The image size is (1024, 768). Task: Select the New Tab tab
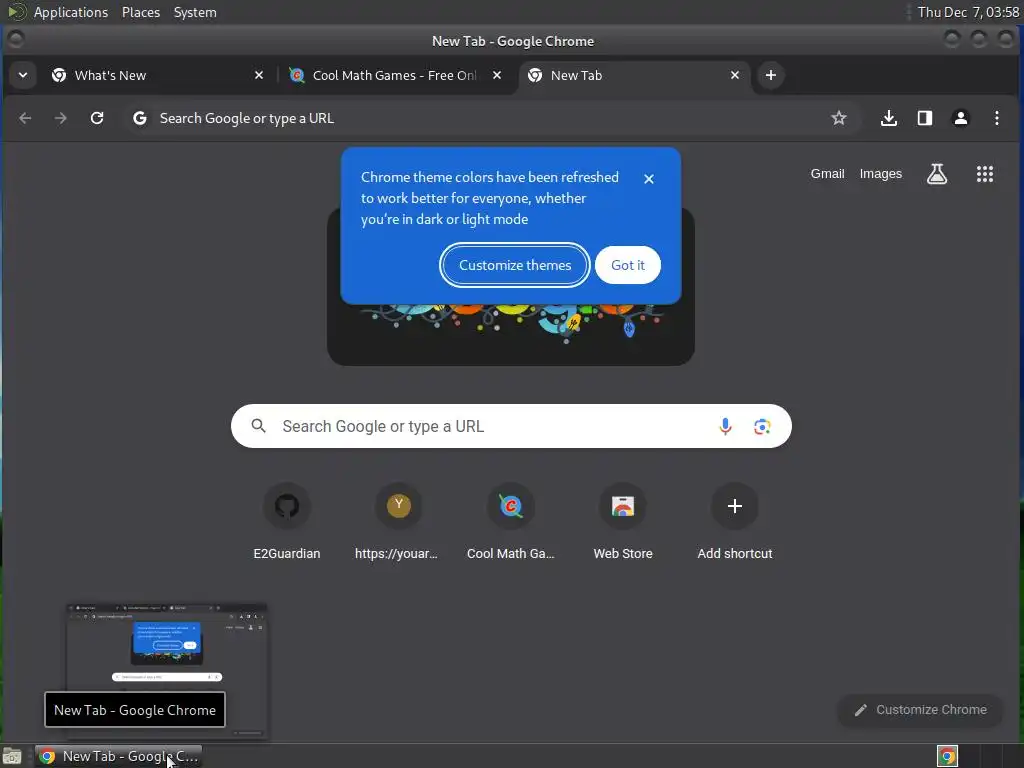633,75
